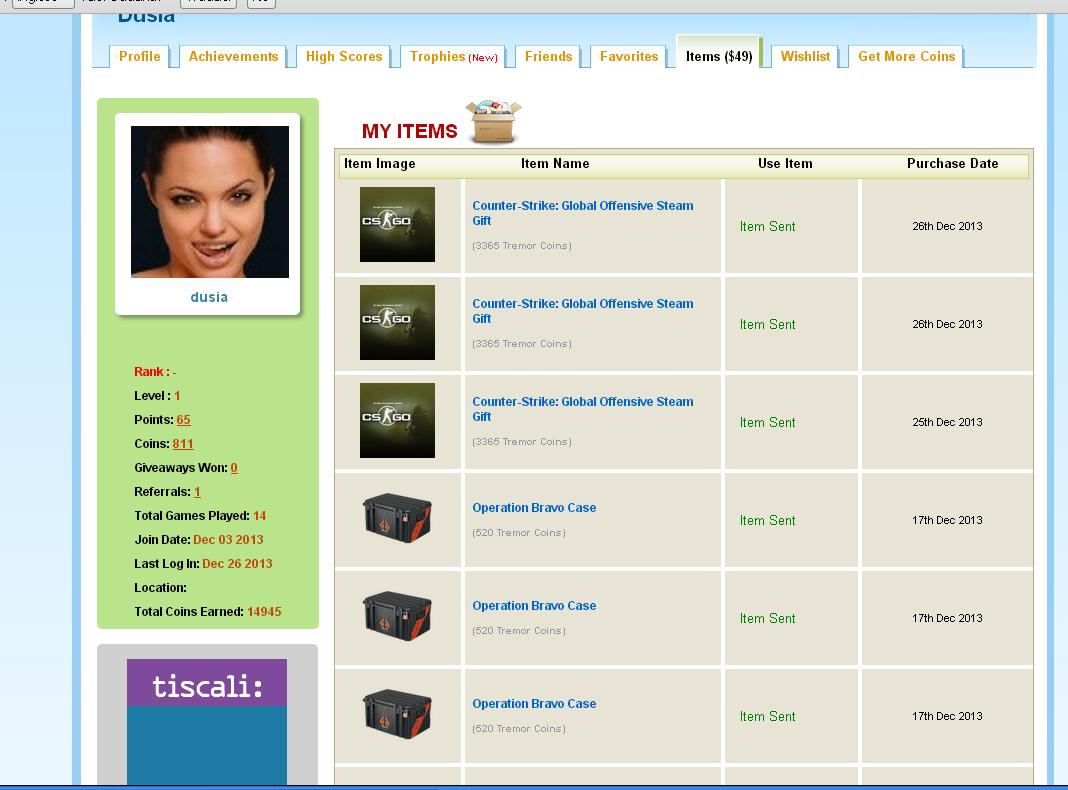Viewport: 1068px width, 790px height.
Task: View the Trophies (New) tab
Action: [x=454, y=57]
